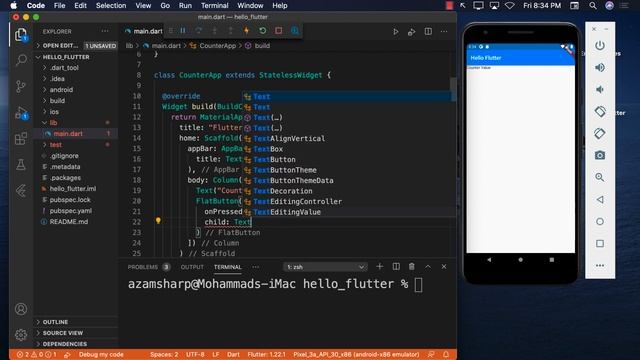This screenshot has width=640, height=360.
Task: Open the Accounts icon in activity bar
Action: 21,309
